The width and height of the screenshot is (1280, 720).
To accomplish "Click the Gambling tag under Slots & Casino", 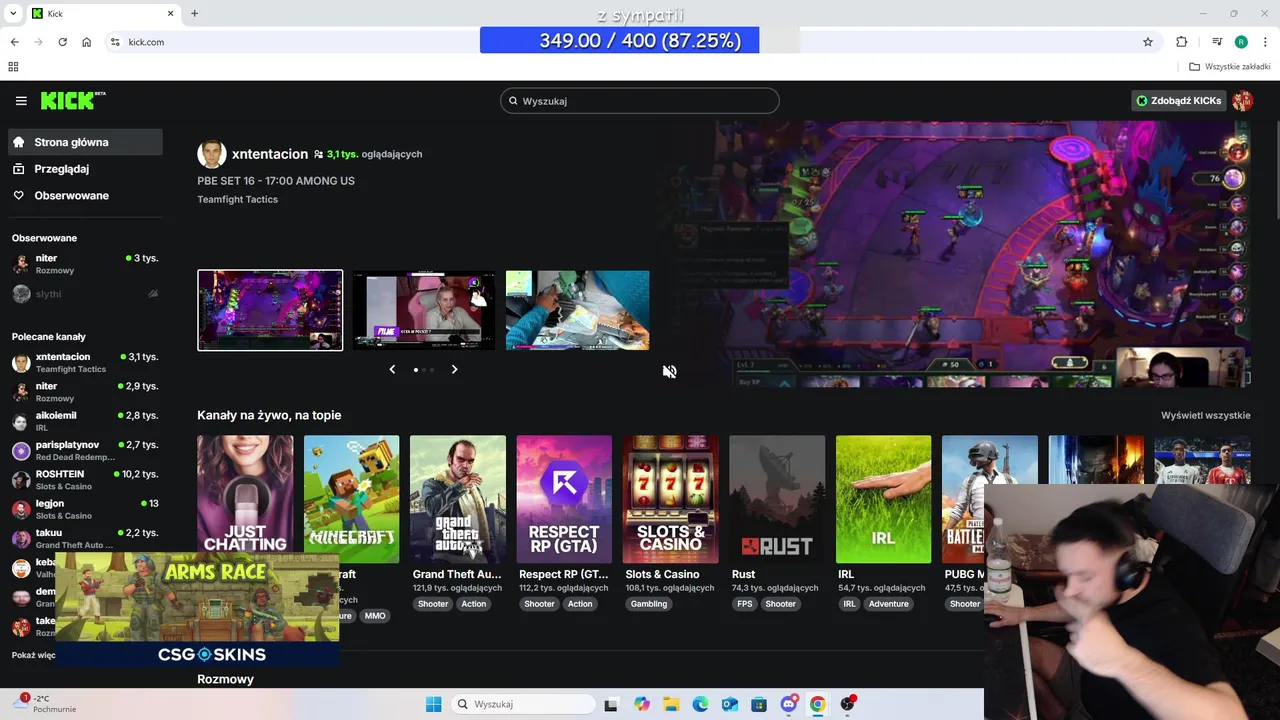I will (649, 604).
